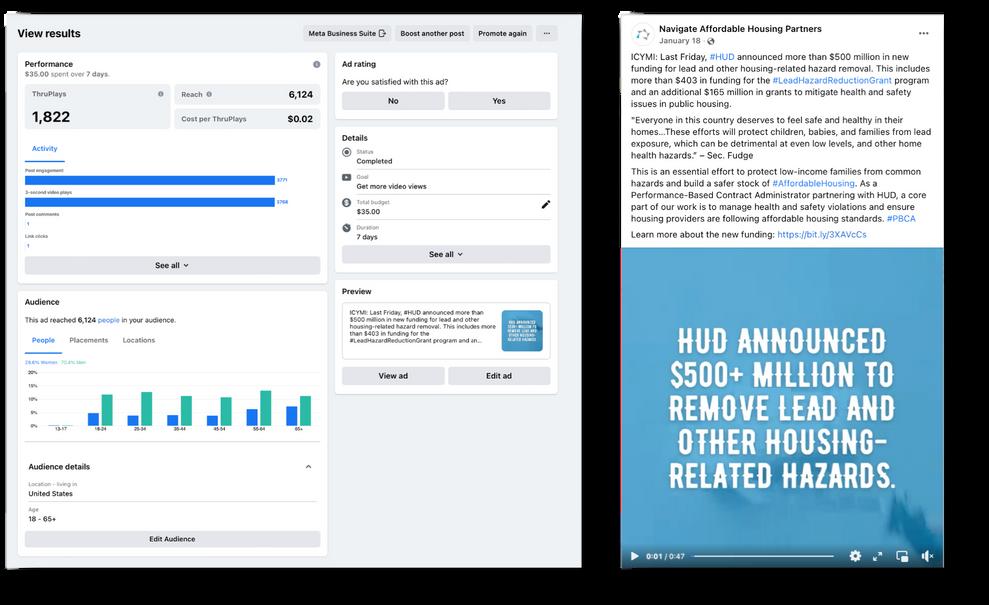Open the more options ellipsis in View results
Image resolution: width=989 pixels, height=605 pixels.
(x=547, y=33)
